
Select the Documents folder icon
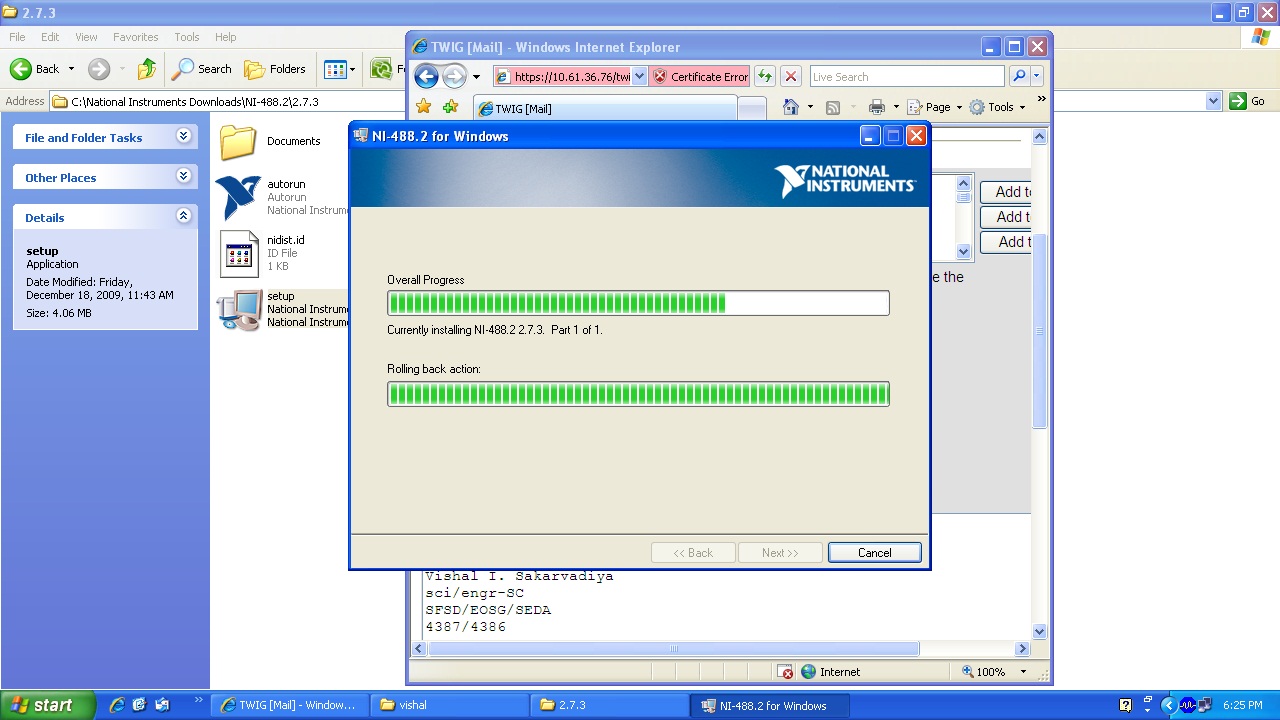[238, 142]
